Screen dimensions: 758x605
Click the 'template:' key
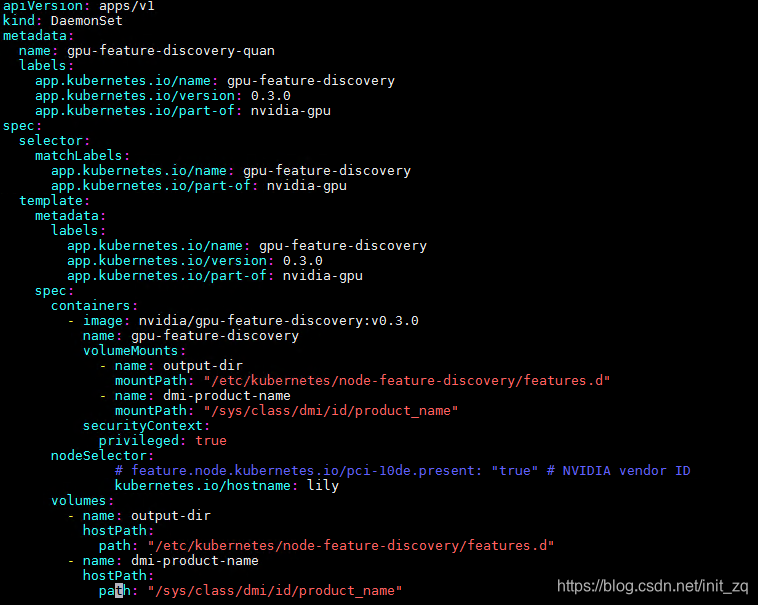tap(54, 201)
